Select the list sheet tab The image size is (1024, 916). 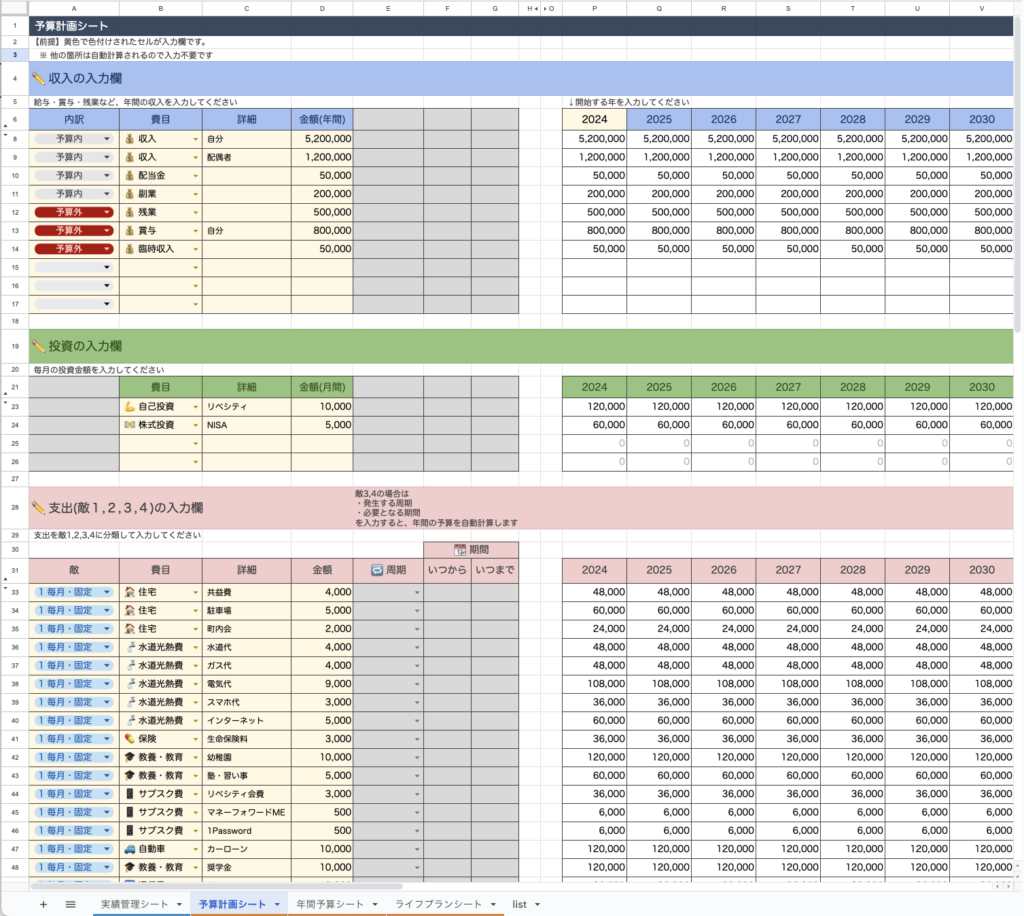[519, 904]
